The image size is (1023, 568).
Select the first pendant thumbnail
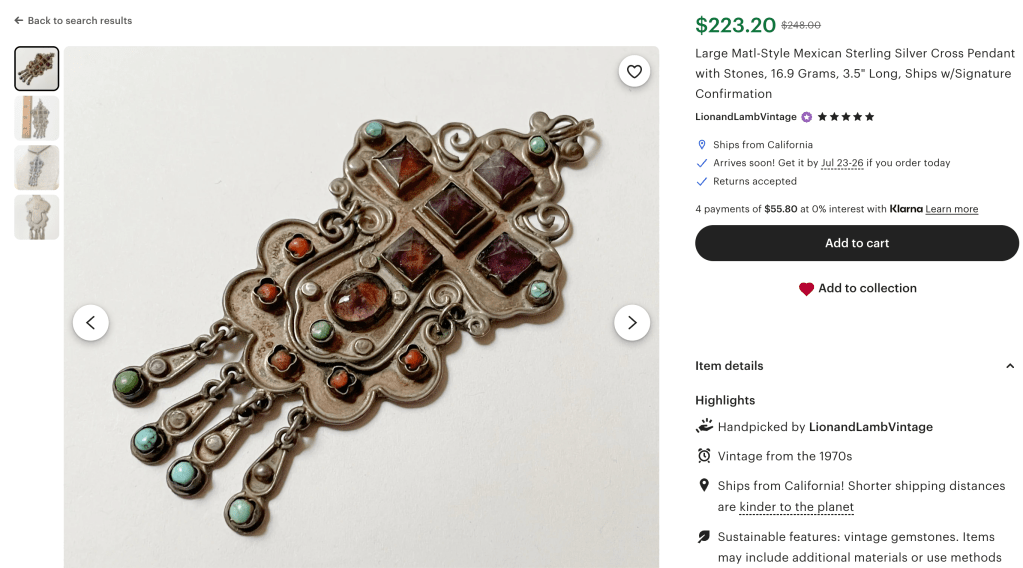point(37,69)
